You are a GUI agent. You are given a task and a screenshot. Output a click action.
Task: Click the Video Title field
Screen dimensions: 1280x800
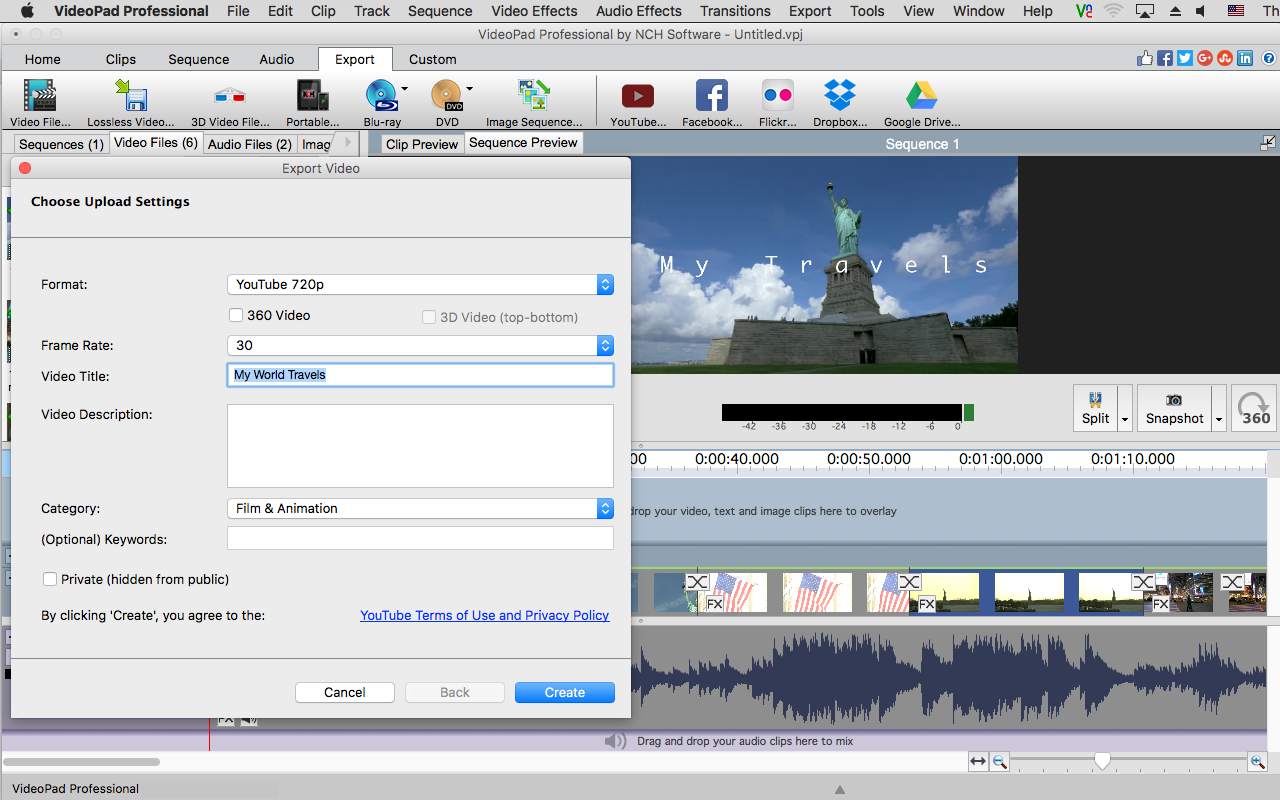[x=420, y=375]
